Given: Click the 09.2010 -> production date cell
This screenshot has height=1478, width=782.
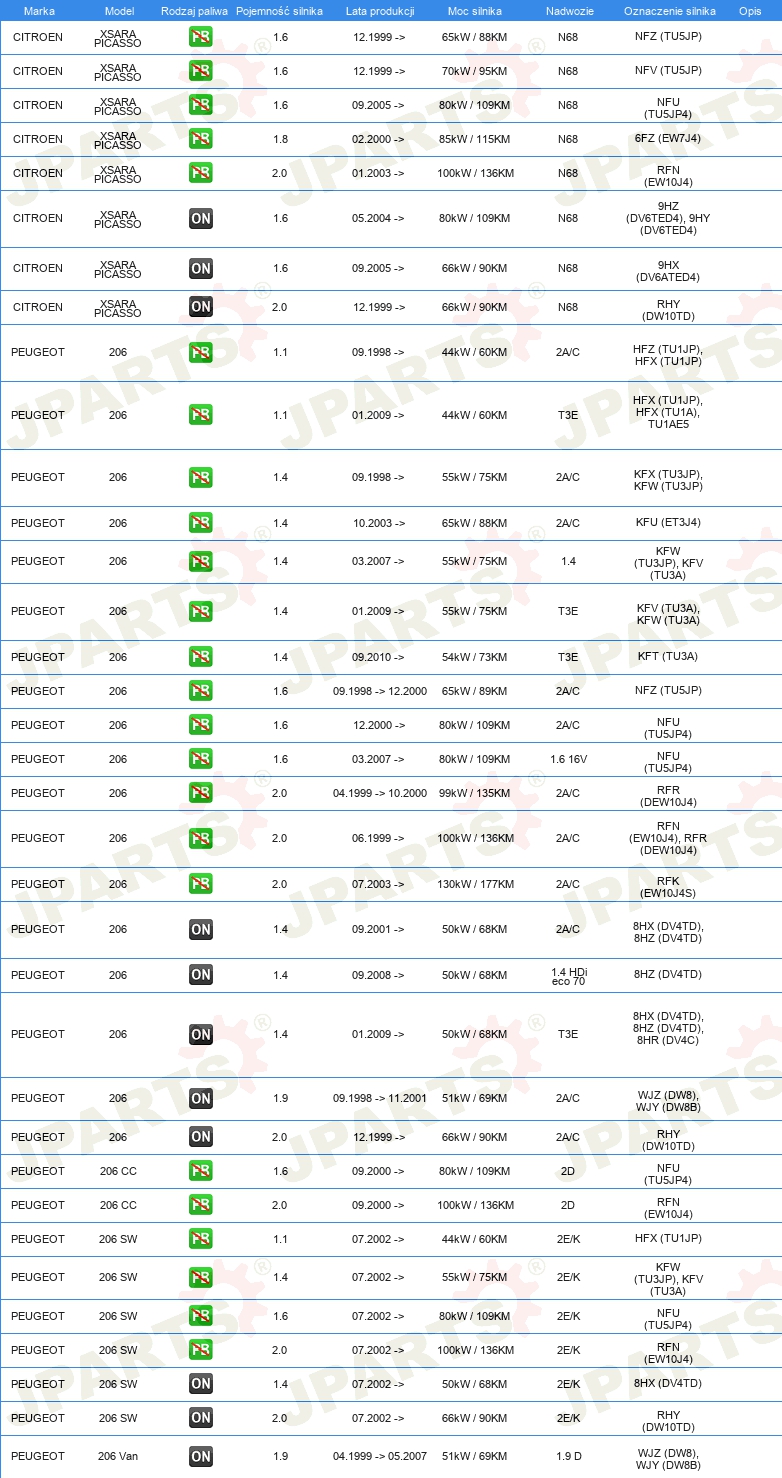Looking at the screenshot, I should click(x=378, y=657).
